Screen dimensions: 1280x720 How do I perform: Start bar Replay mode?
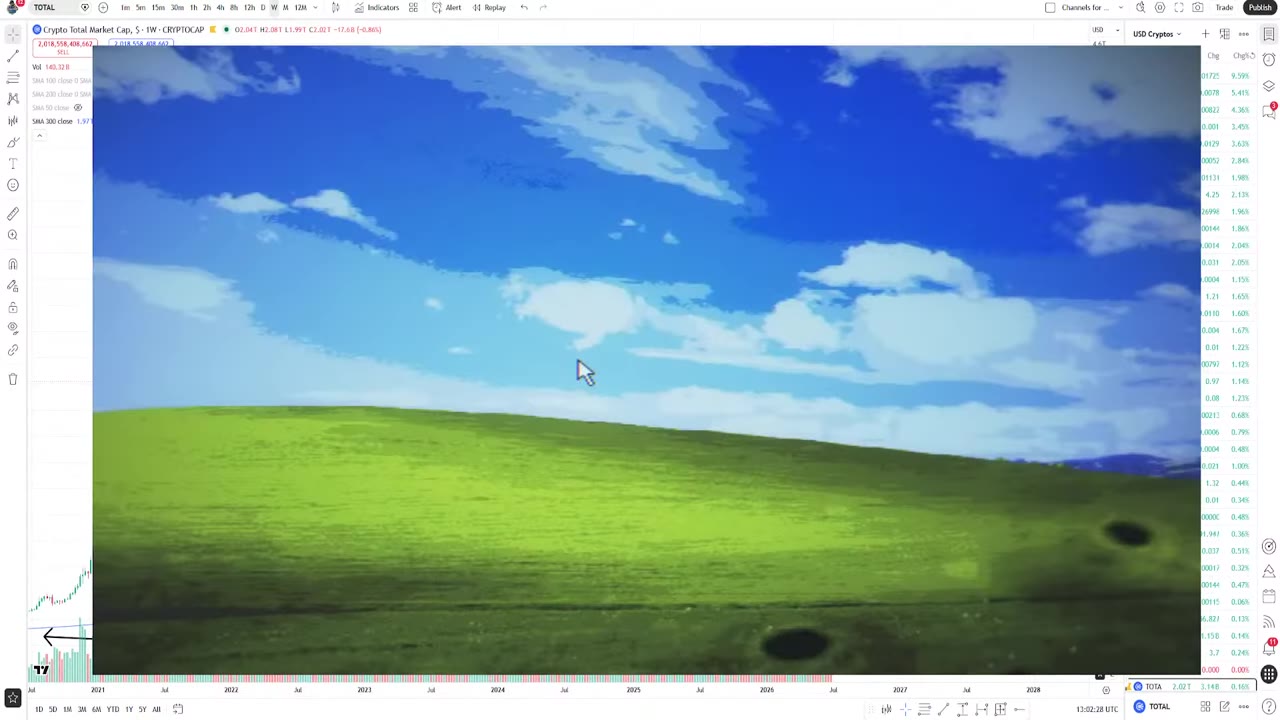pos(489,8)
